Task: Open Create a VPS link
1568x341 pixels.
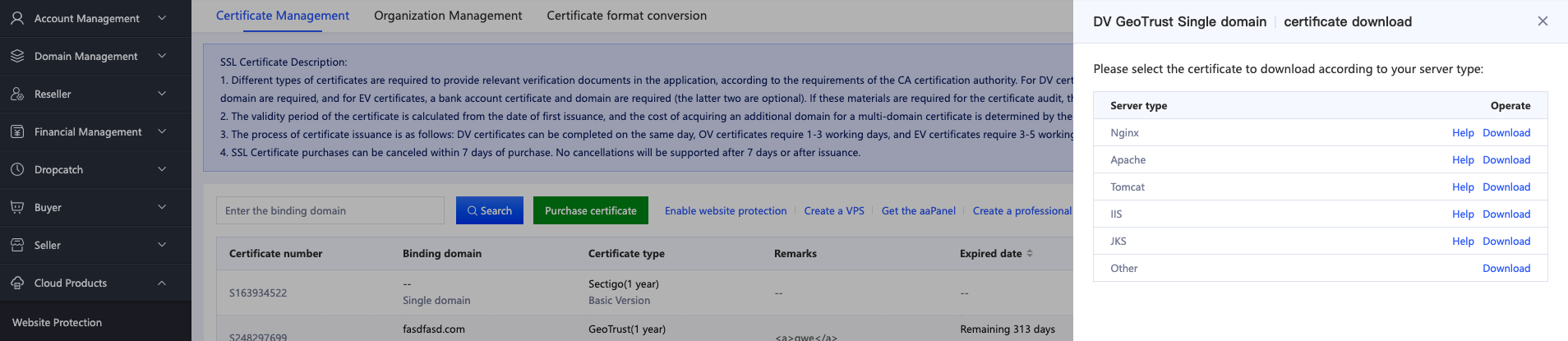Action: pos(834,211)
